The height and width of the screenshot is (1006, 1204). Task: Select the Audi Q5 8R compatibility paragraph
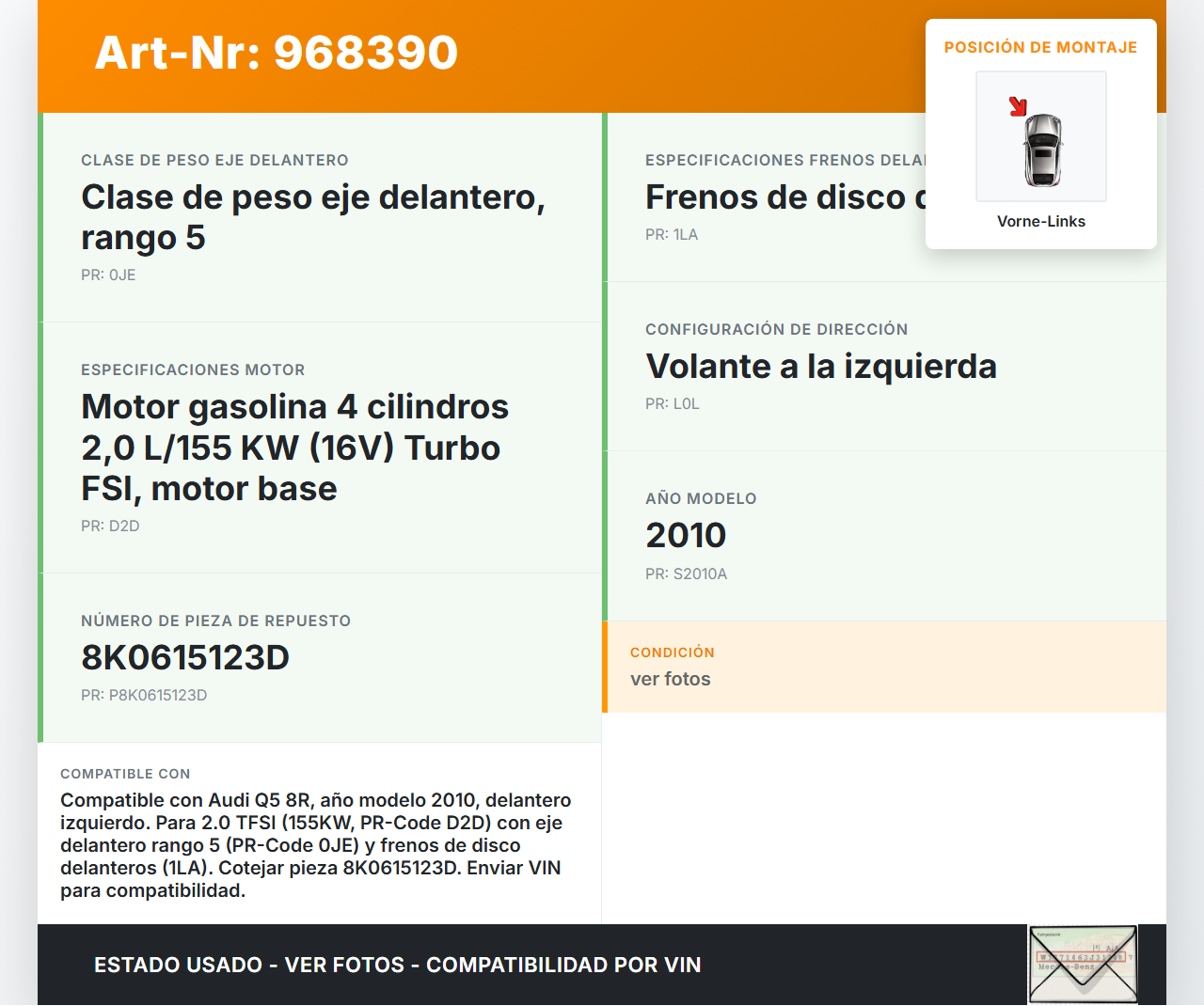point(316,845)
